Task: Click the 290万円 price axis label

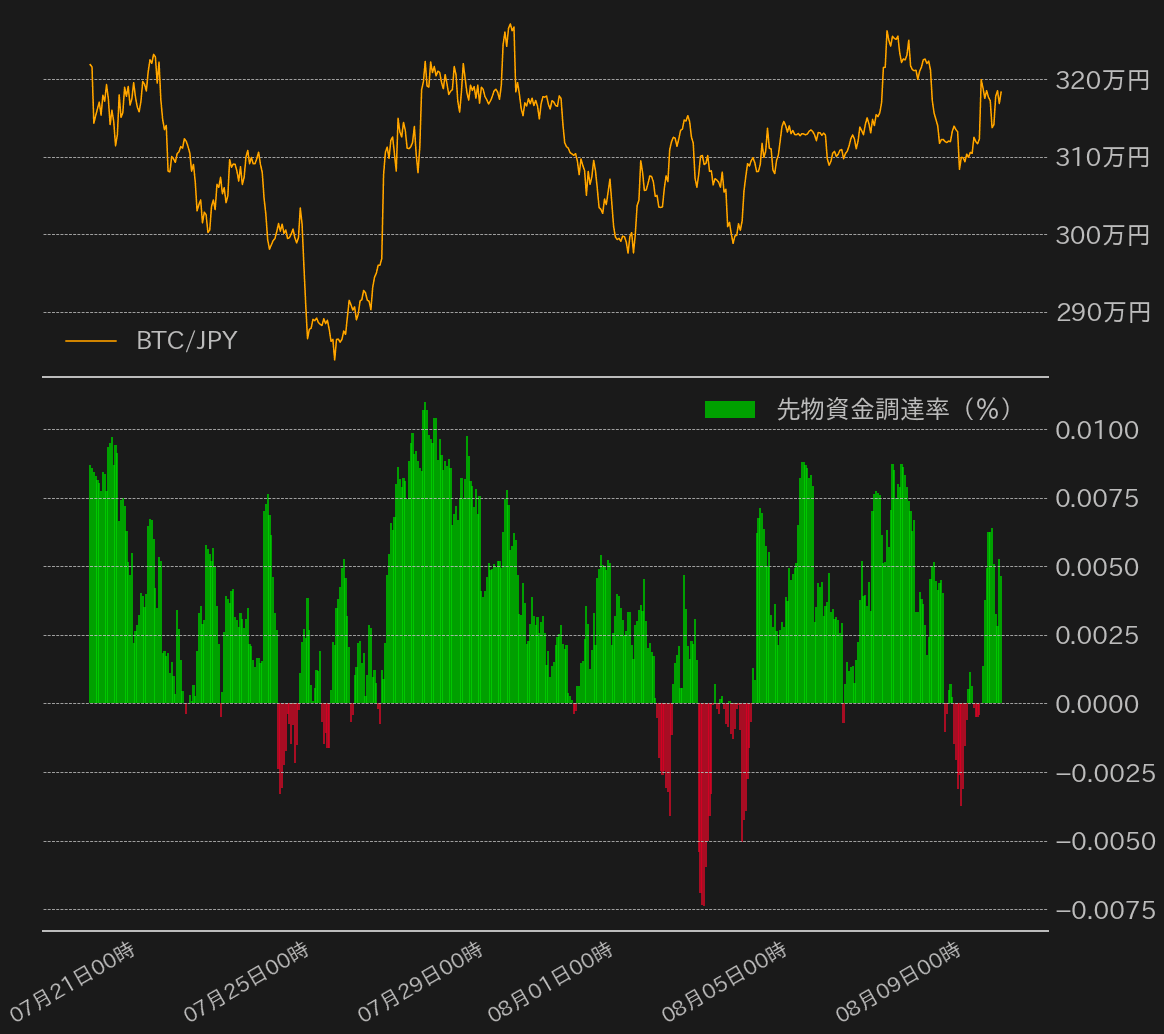Action: (x=1103, y=313)
